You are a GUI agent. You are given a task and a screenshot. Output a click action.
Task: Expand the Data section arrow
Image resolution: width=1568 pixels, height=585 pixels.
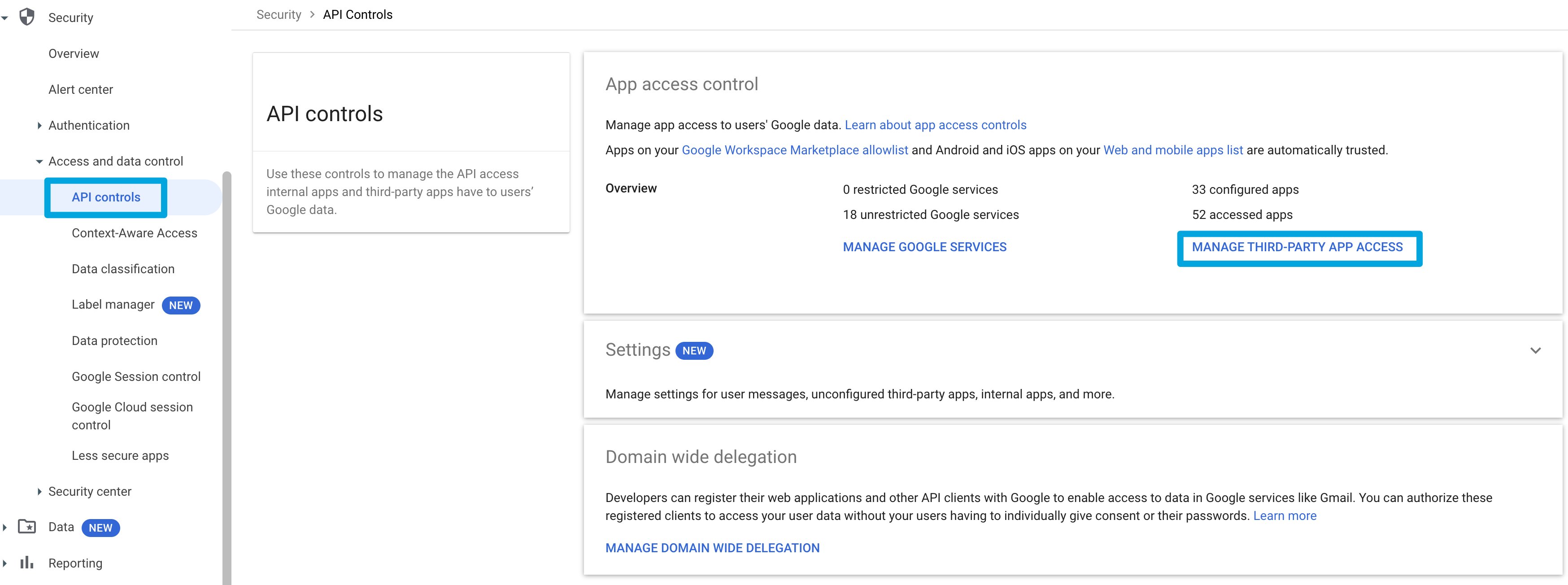[x=5, y=527]
